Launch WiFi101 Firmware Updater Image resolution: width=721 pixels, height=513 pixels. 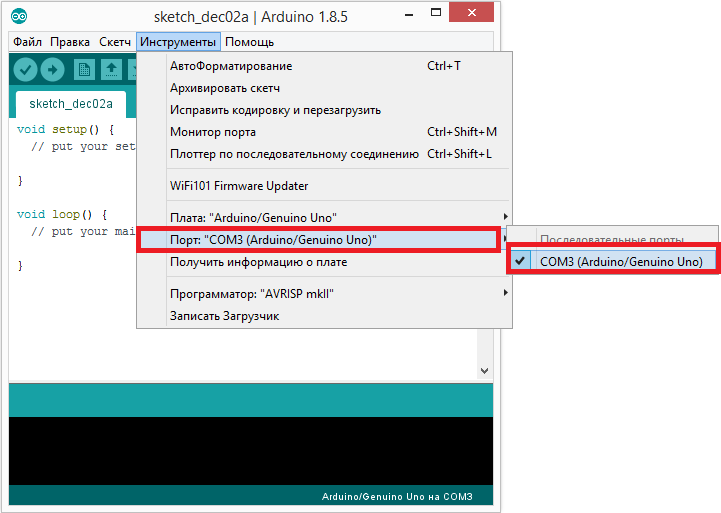[325, 186]
